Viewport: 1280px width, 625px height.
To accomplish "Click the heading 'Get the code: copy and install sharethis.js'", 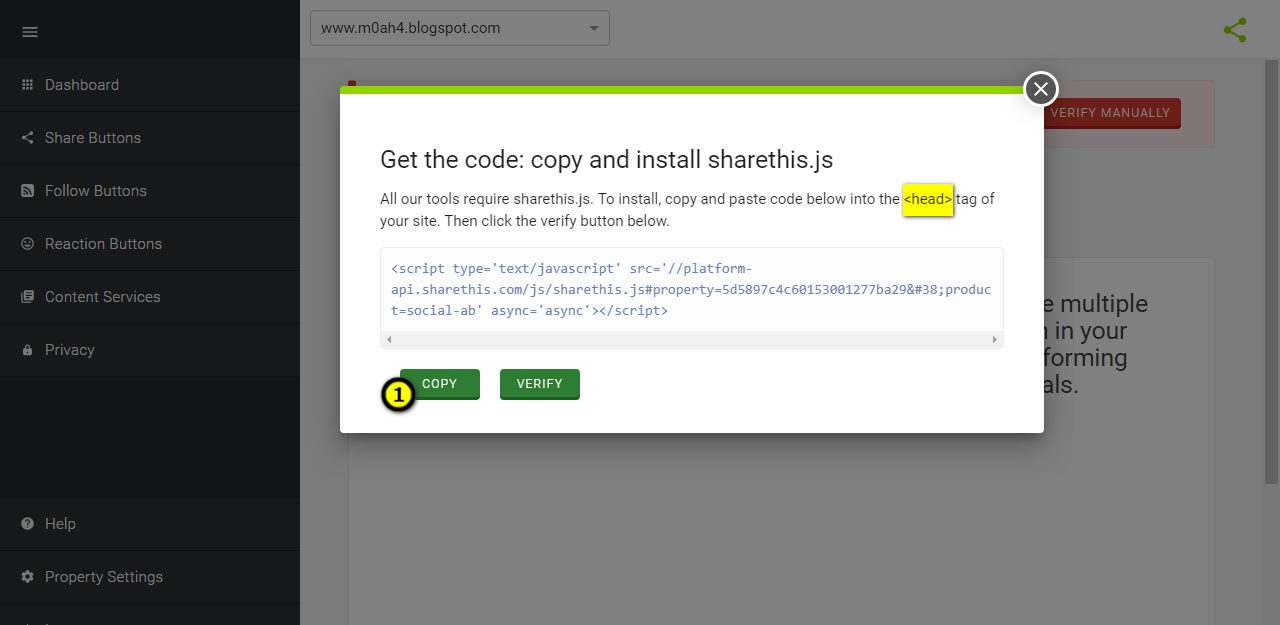I will coord(607,159).
